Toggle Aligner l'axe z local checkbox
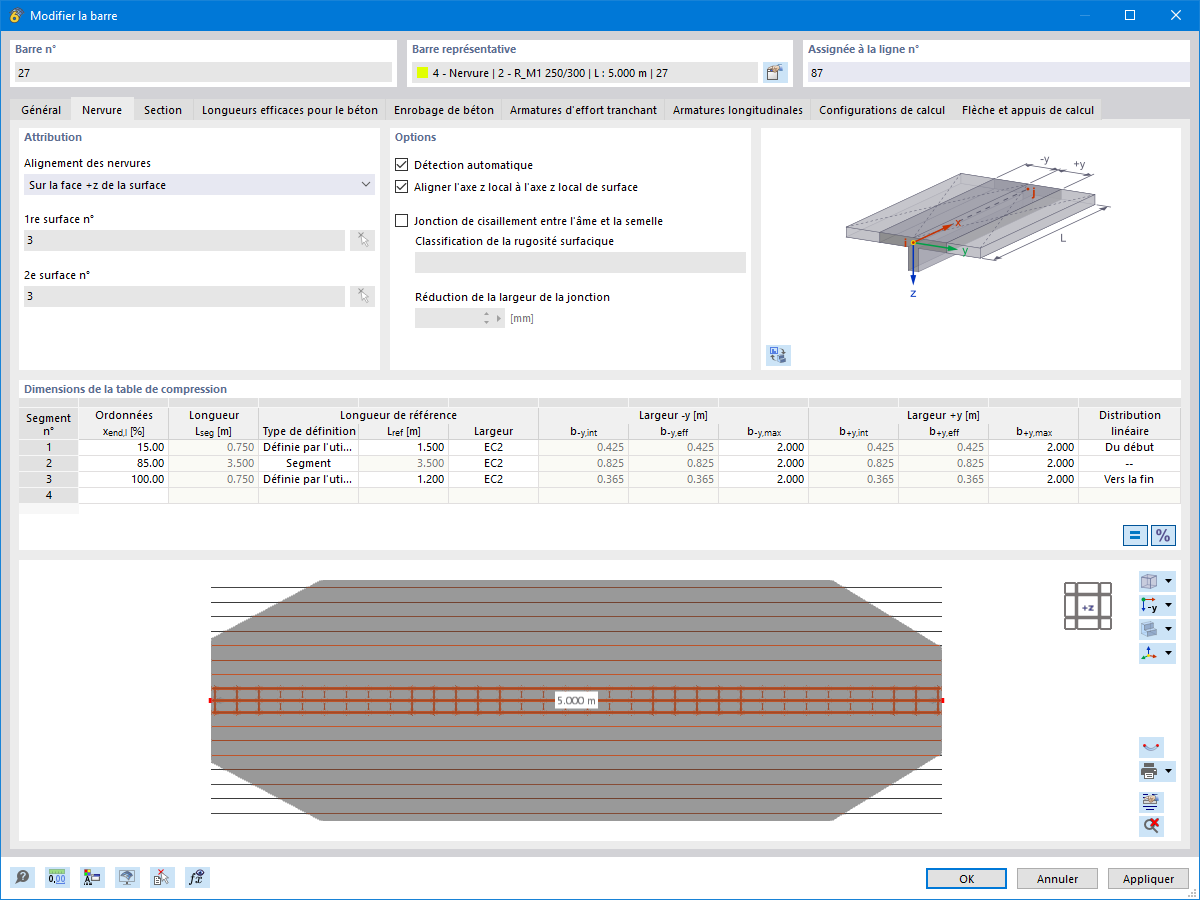 click(x=402, y=187)
